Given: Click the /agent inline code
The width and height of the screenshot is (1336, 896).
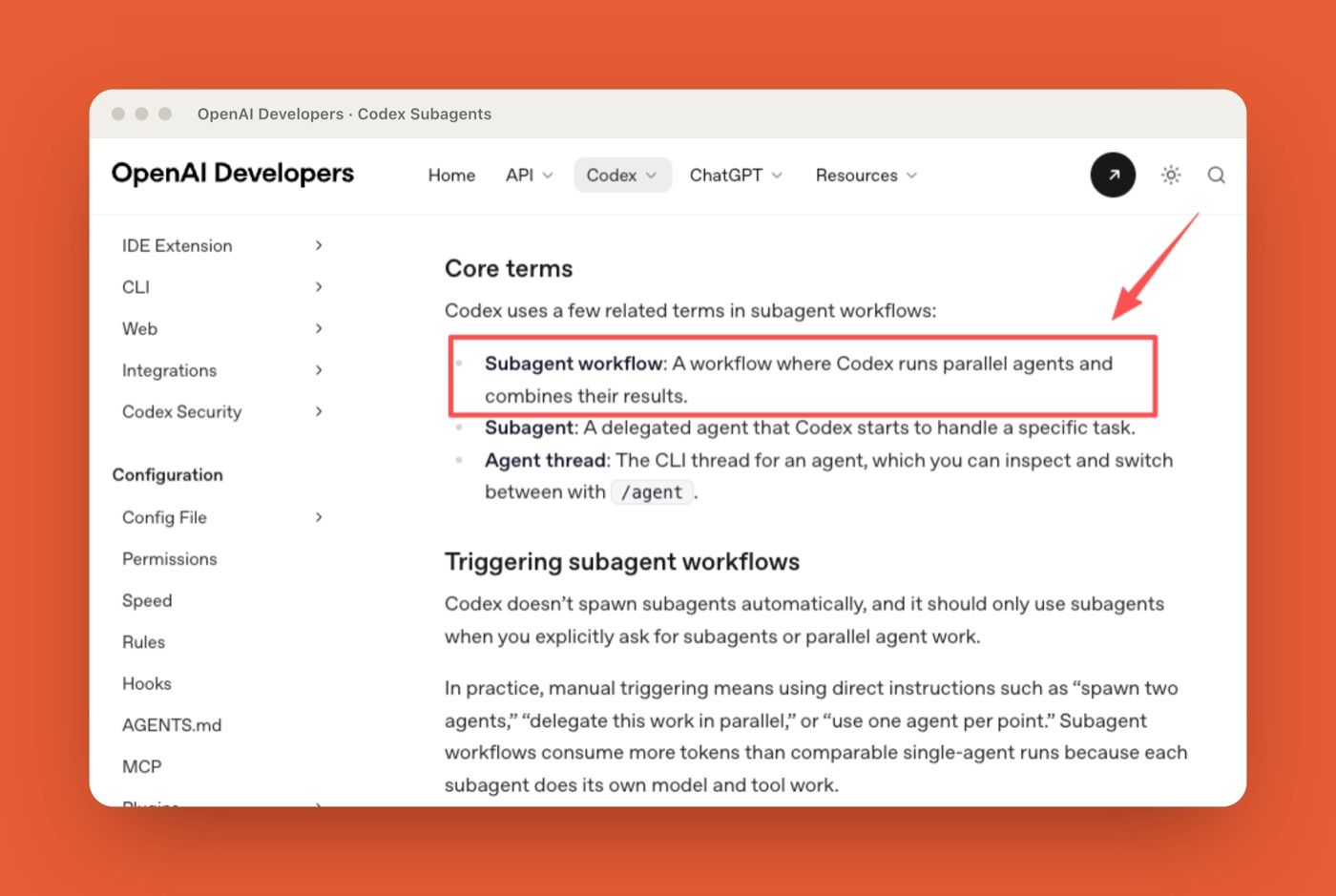Looking at the screenshot, I should point(652,492).
